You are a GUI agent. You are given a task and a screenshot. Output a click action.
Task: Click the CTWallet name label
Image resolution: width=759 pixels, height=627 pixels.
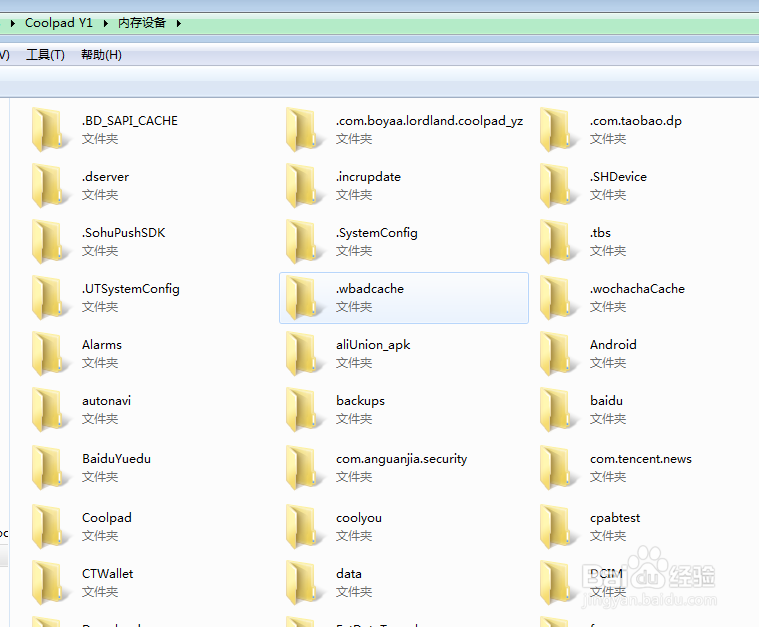point(107,574)
